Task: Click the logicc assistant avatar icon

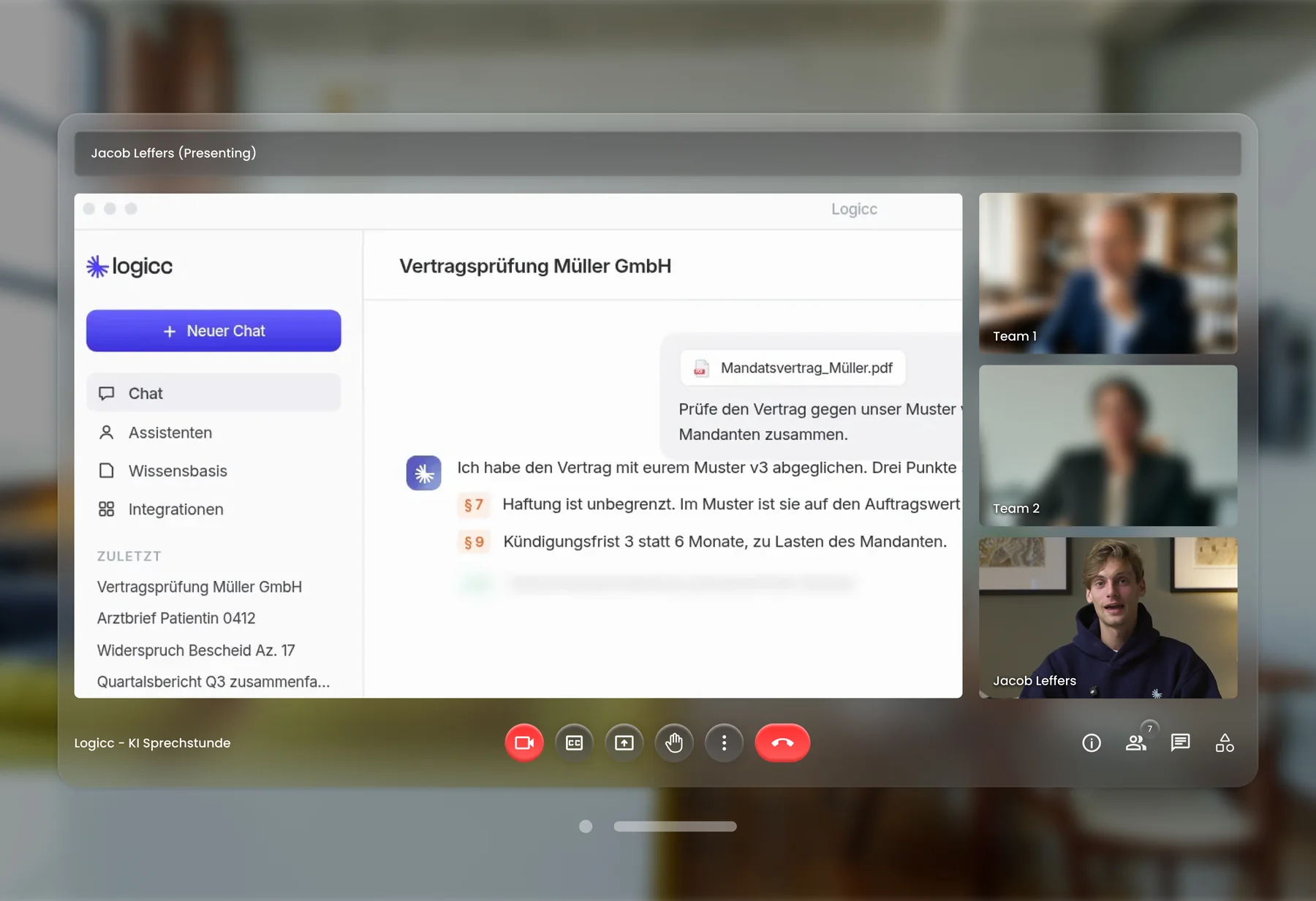Action: click(x=424, y=473)
